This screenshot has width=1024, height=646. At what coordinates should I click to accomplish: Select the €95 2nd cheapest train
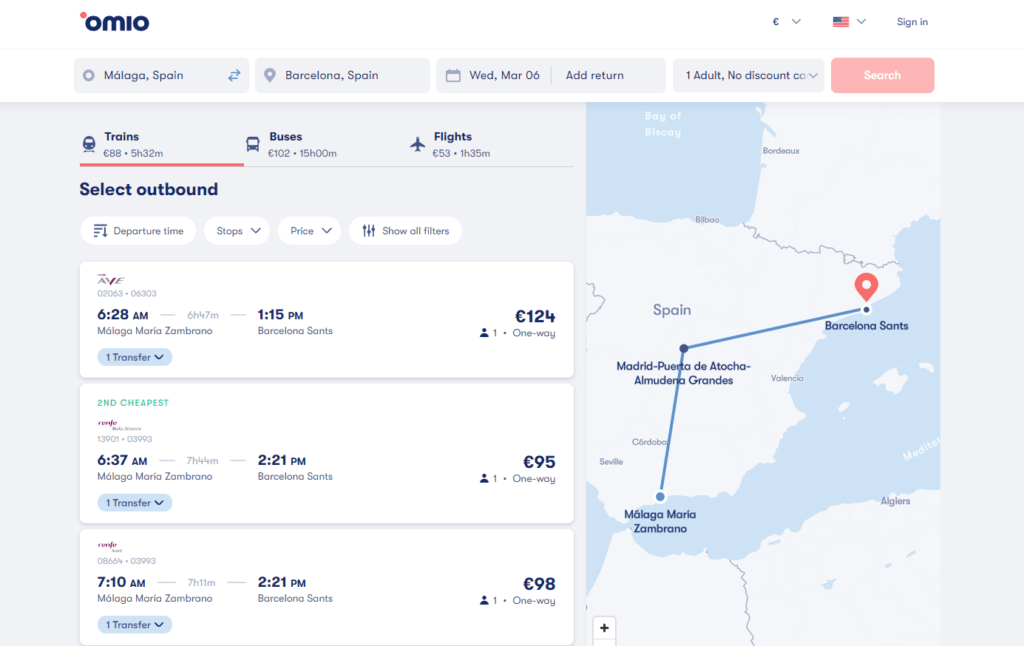pyautogui.click(x=327, y=453)
